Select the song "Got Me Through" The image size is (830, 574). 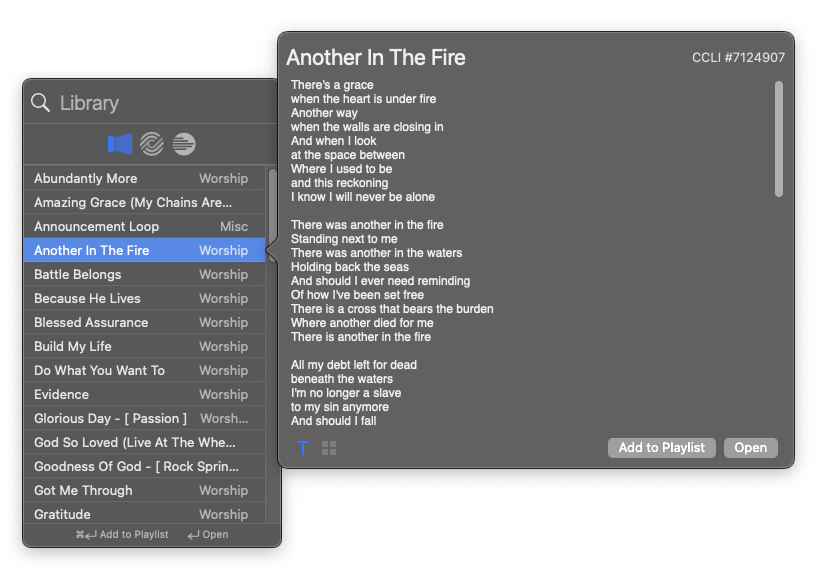click(x=144, y=490)
